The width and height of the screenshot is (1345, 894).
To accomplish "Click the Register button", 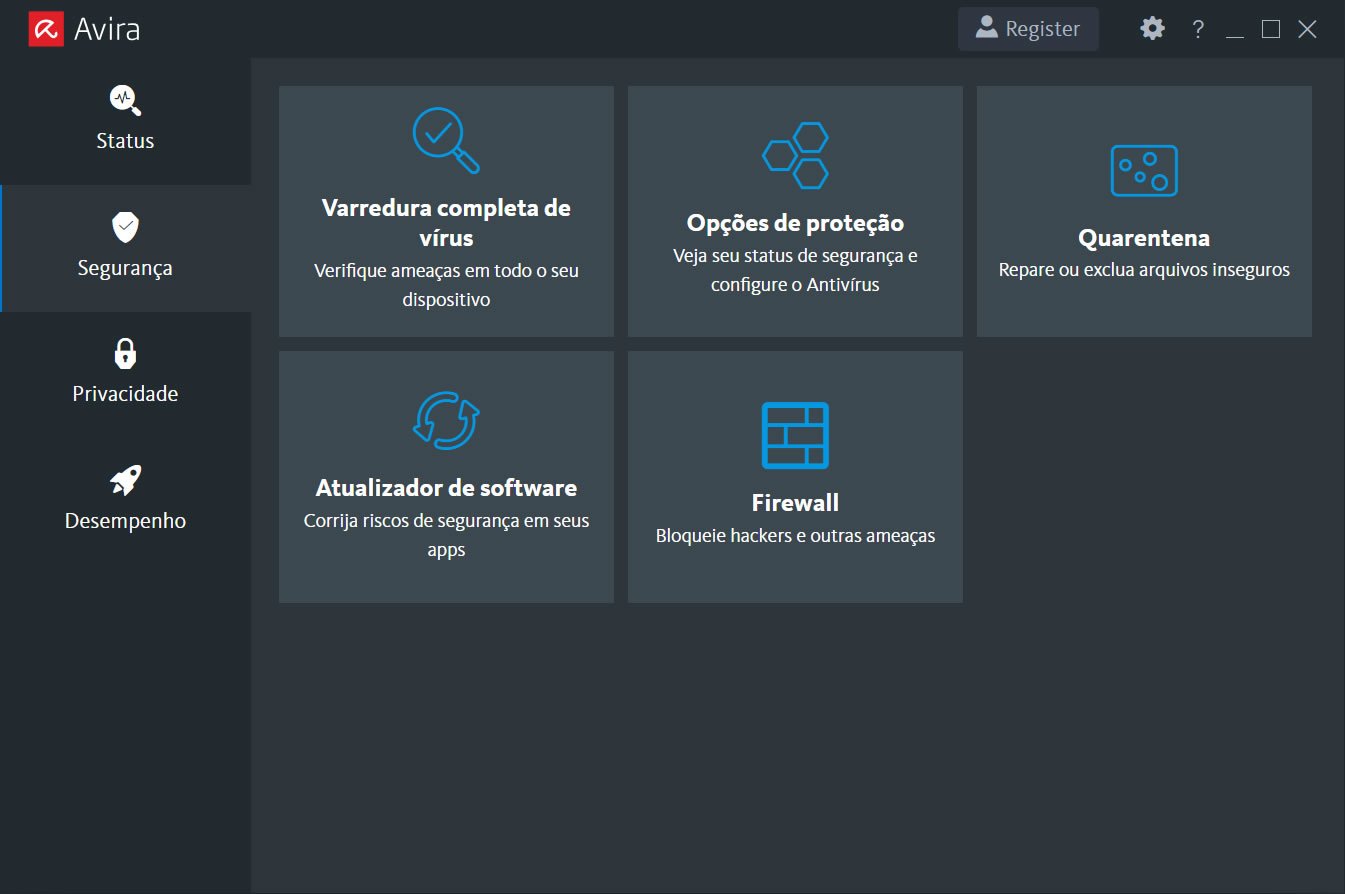I will click(x=1029, y=29).
